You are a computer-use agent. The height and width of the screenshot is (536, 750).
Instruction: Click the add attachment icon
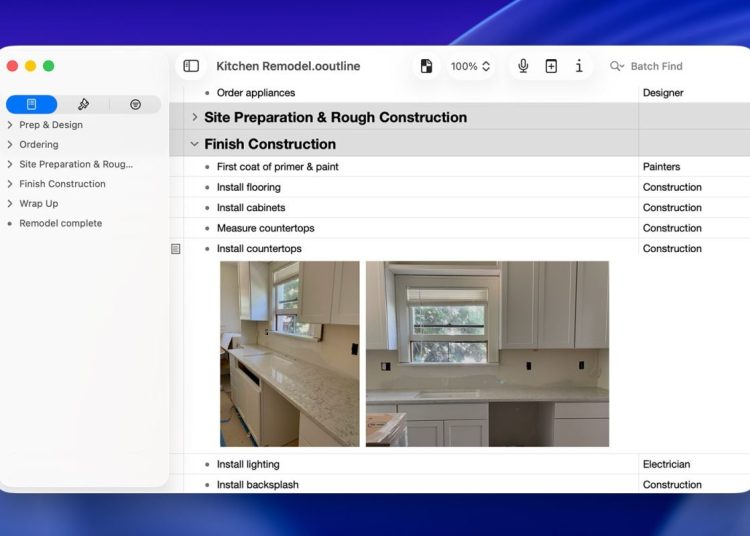(551, 66)
